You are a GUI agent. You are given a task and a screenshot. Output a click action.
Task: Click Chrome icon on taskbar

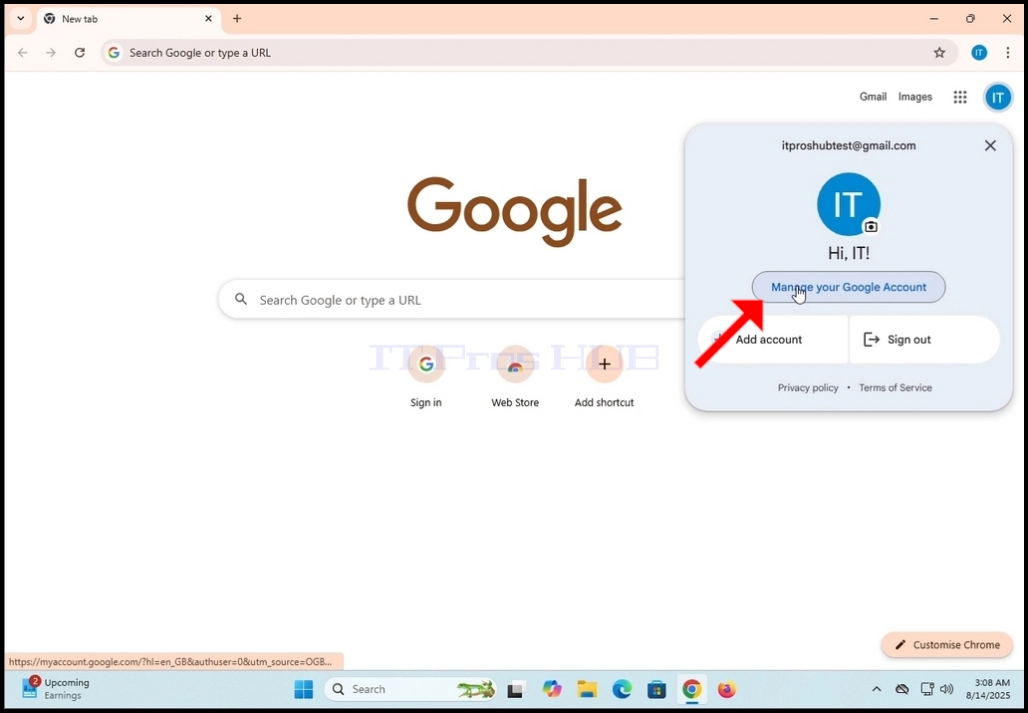692,689
